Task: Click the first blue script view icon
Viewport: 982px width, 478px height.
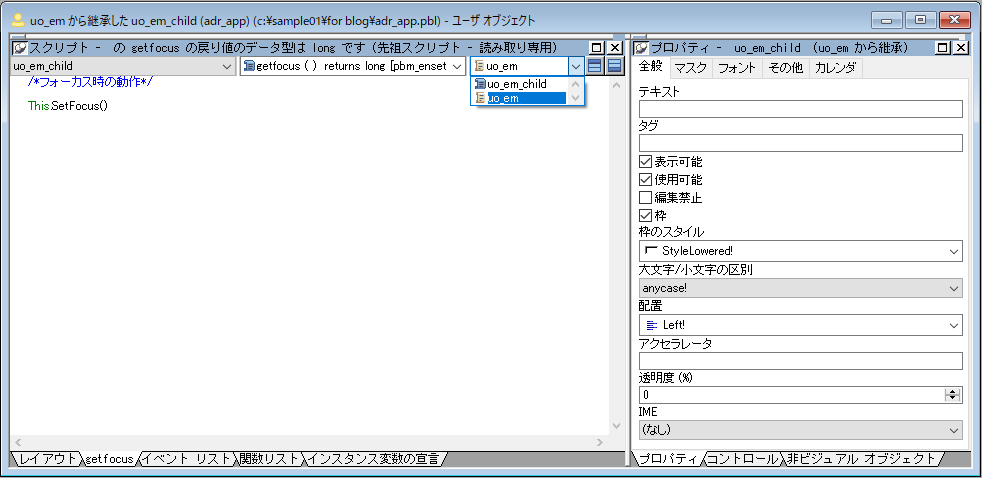Action: [x=595, y=66]
